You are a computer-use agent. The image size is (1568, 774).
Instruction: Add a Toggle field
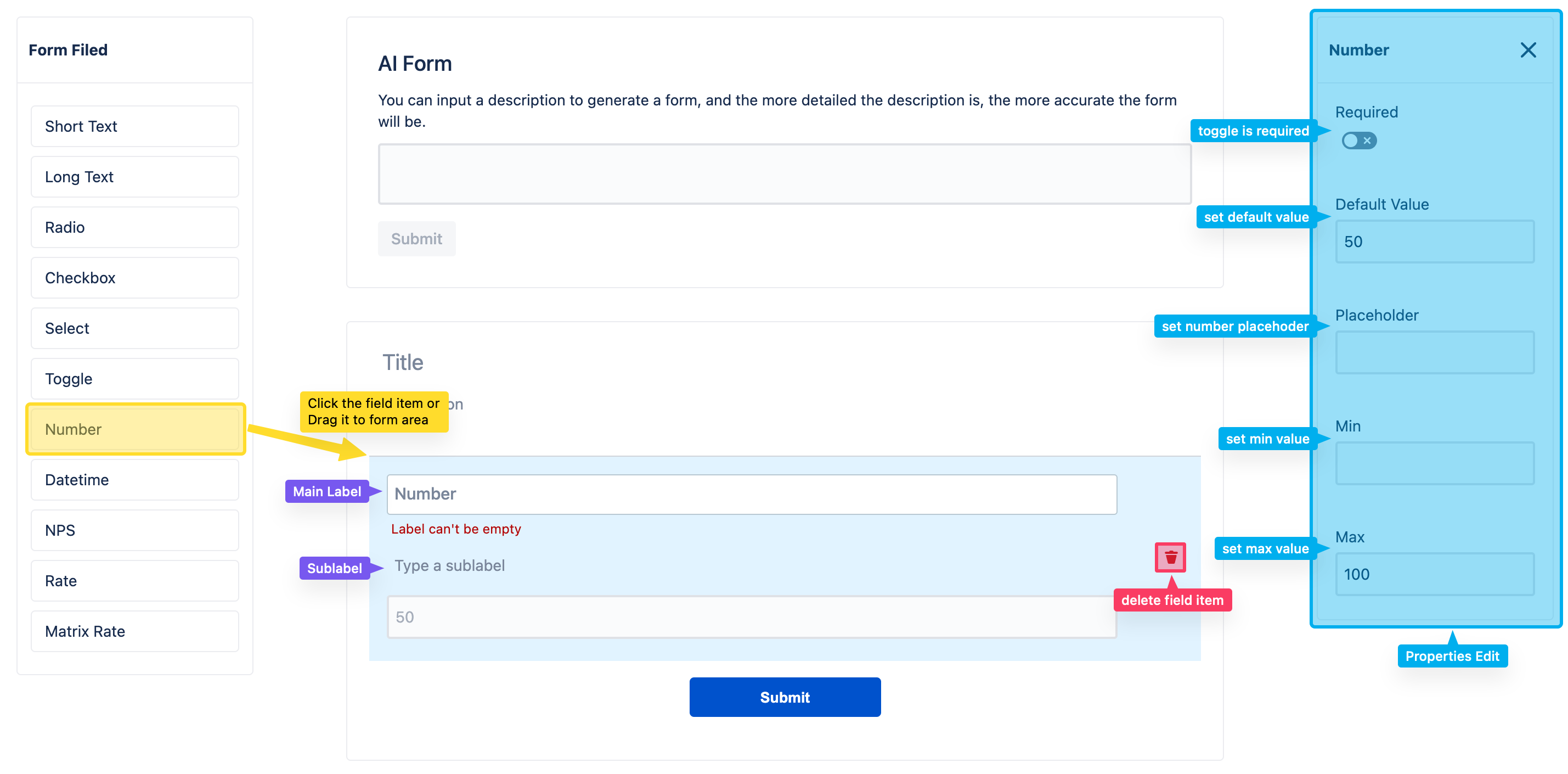(134, 379)
